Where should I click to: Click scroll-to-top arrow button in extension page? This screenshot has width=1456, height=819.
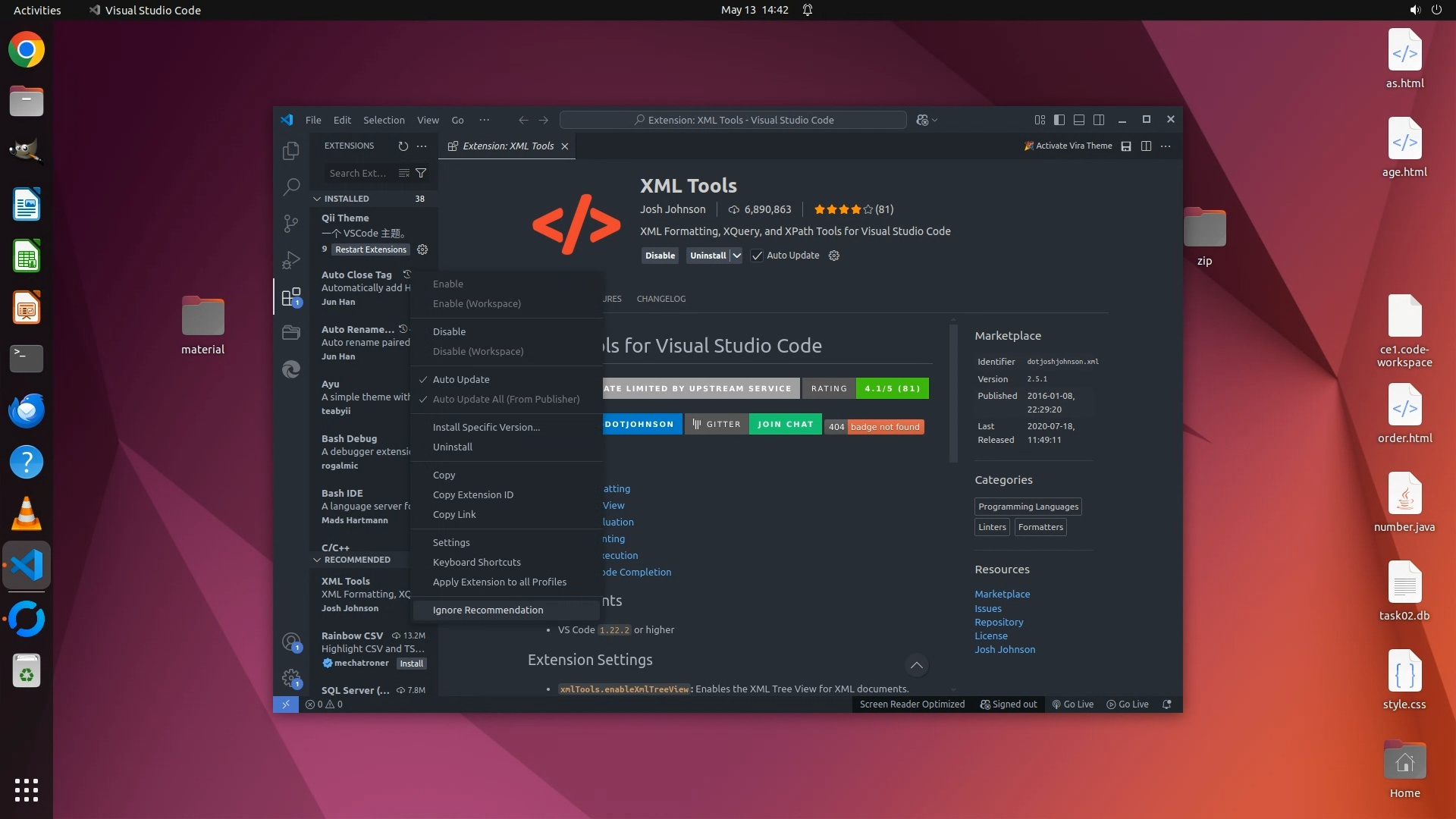[916, 666]
